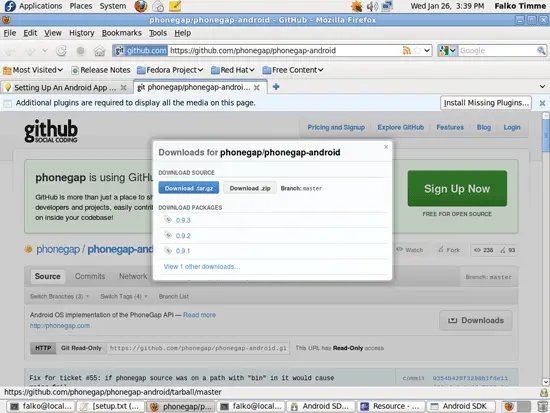This screenshot has width=550, height=413.
Task: Open the search engine selector dropdown
Action: point(448,51)
